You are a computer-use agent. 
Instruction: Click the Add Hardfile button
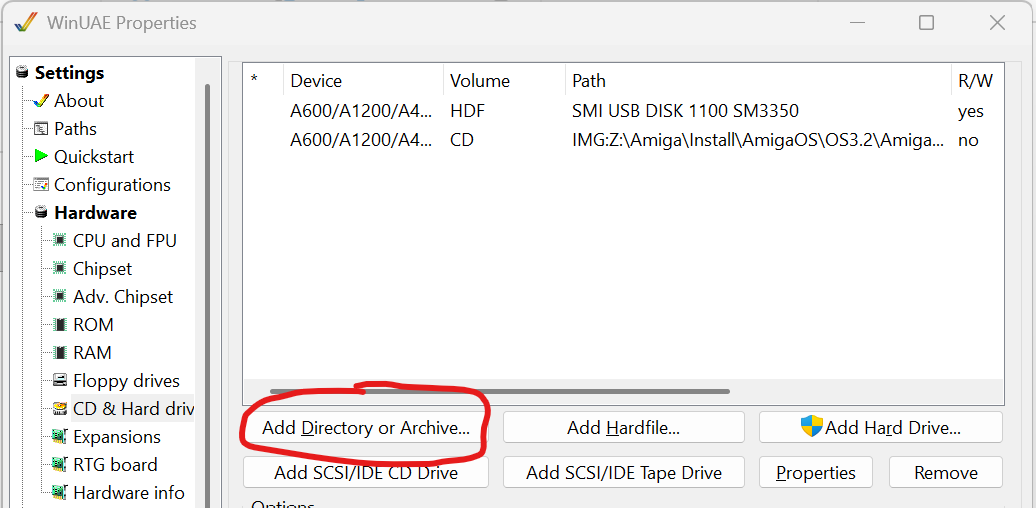623,428
